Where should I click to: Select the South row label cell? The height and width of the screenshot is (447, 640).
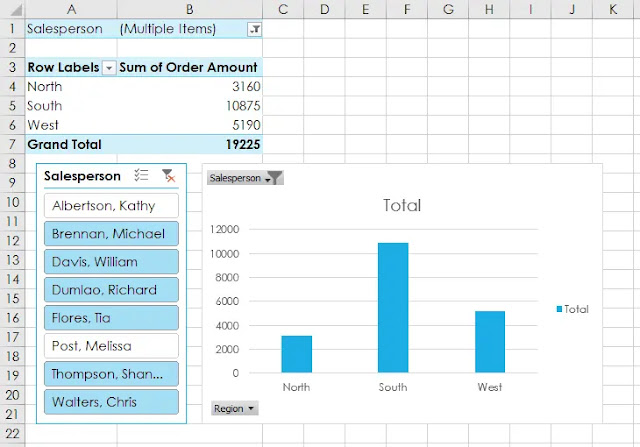click(71, 106)
